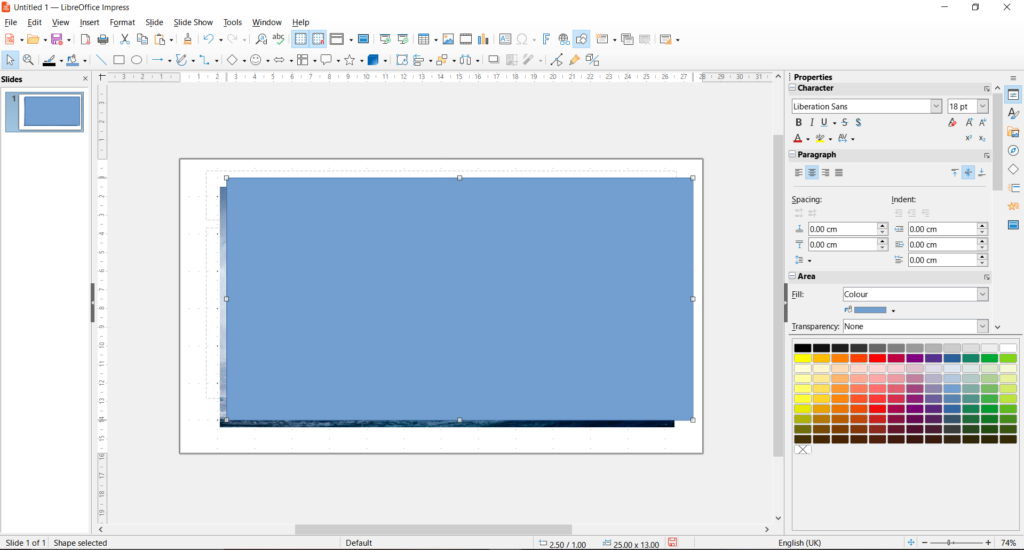Click the Insert Image toolbar icon
The width and height of the screenshot is (1024, 550).
pyautogui.click(x=448, y=39)
